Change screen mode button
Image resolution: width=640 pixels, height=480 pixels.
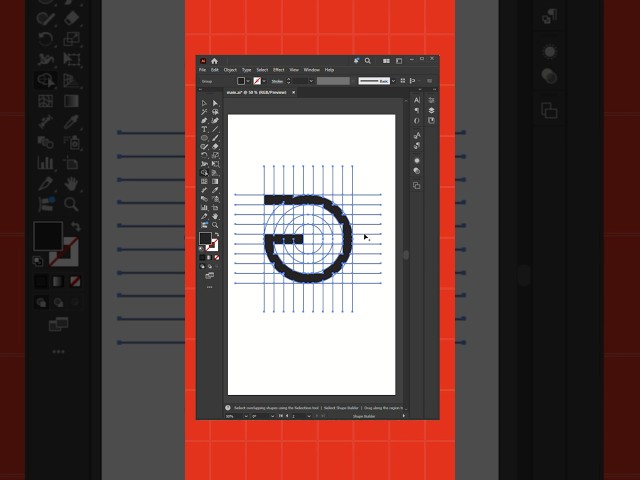coord(209,276)
